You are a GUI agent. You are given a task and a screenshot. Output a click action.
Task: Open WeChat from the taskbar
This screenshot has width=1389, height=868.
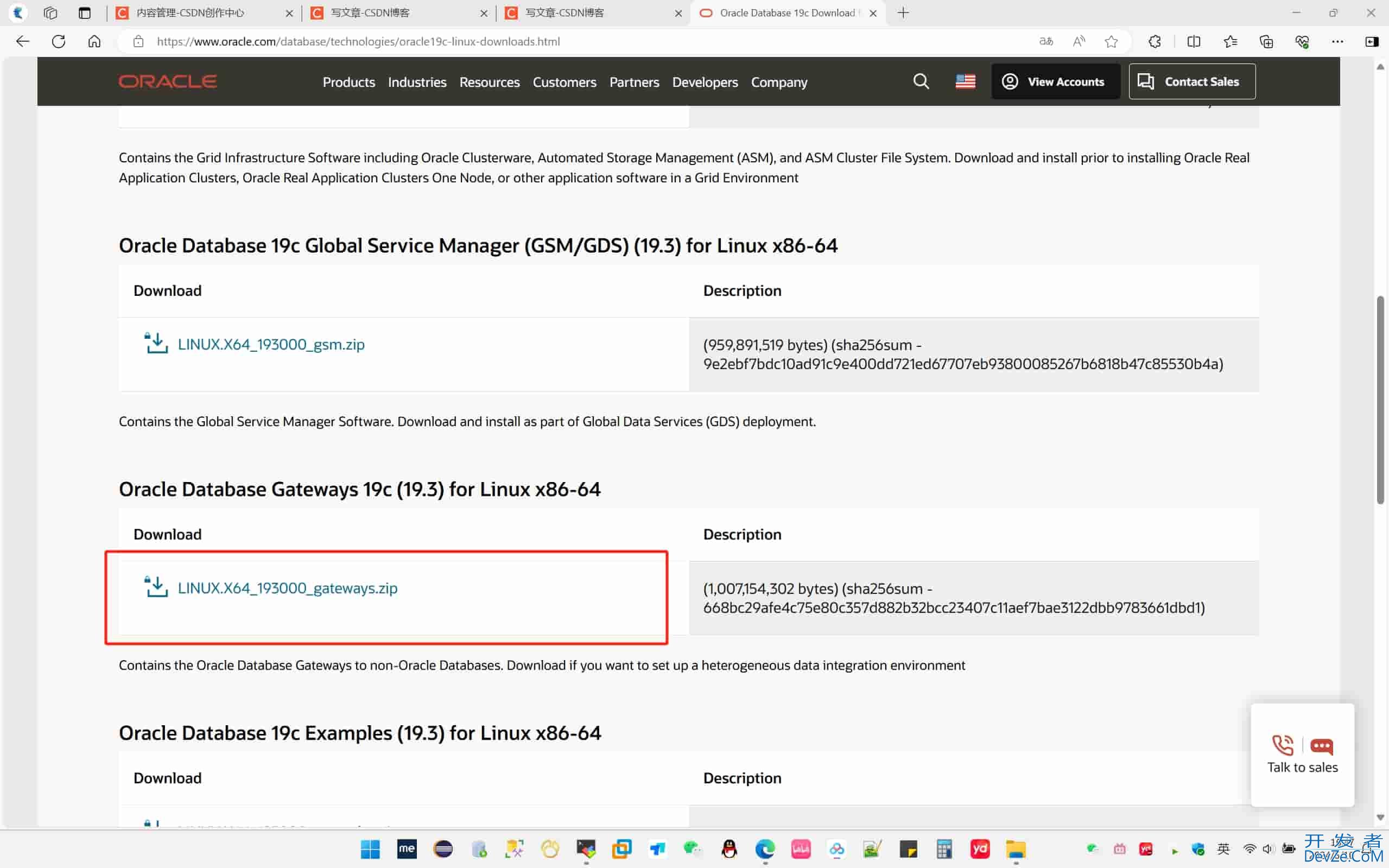point(693,848)
